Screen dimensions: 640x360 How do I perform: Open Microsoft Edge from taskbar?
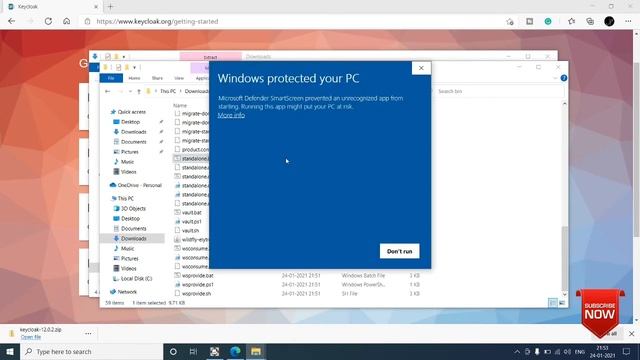pyautogui.click(x=235, y=351)
